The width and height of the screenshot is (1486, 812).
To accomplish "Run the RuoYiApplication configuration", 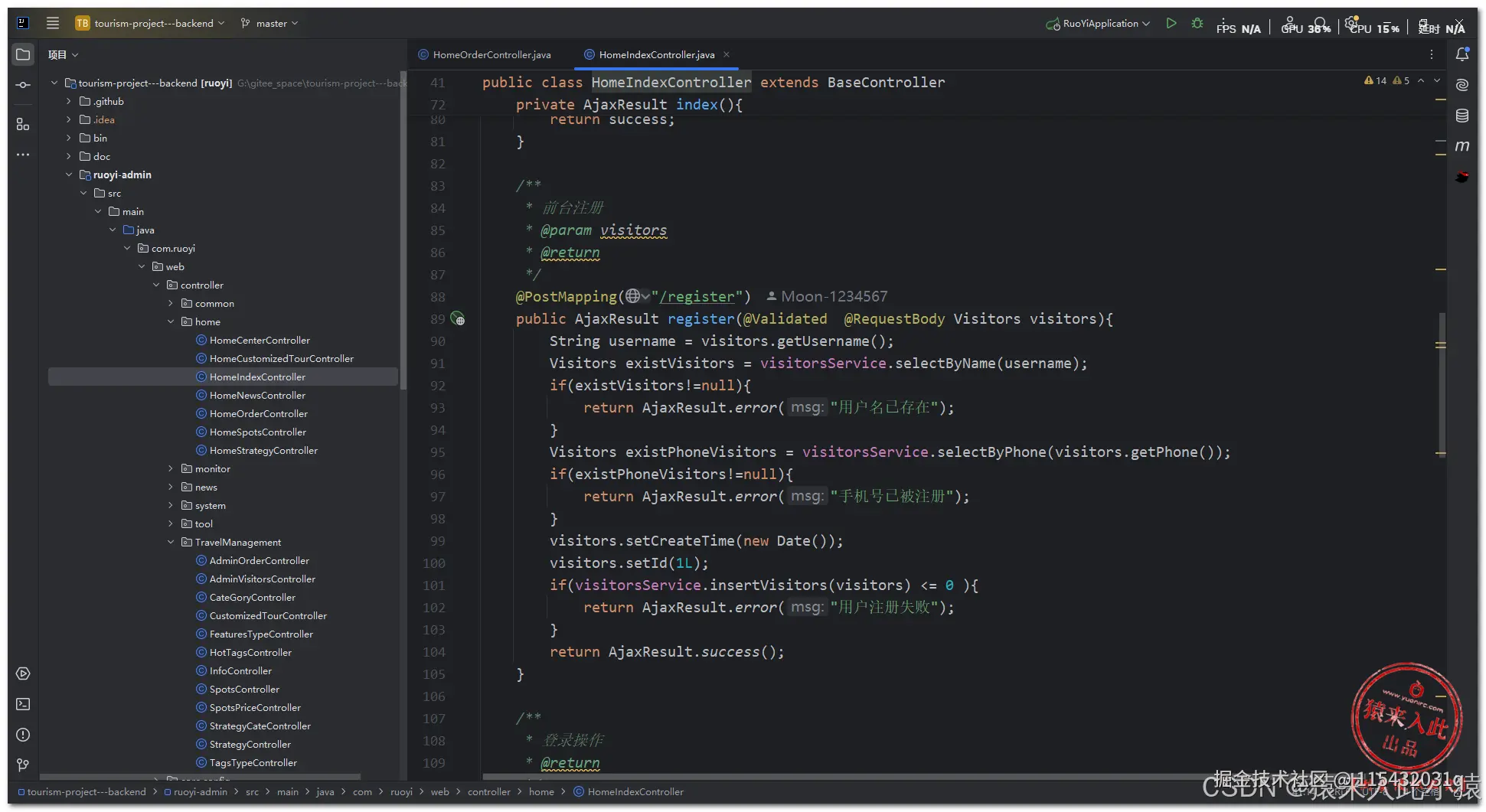I will tap(1171, 23).
